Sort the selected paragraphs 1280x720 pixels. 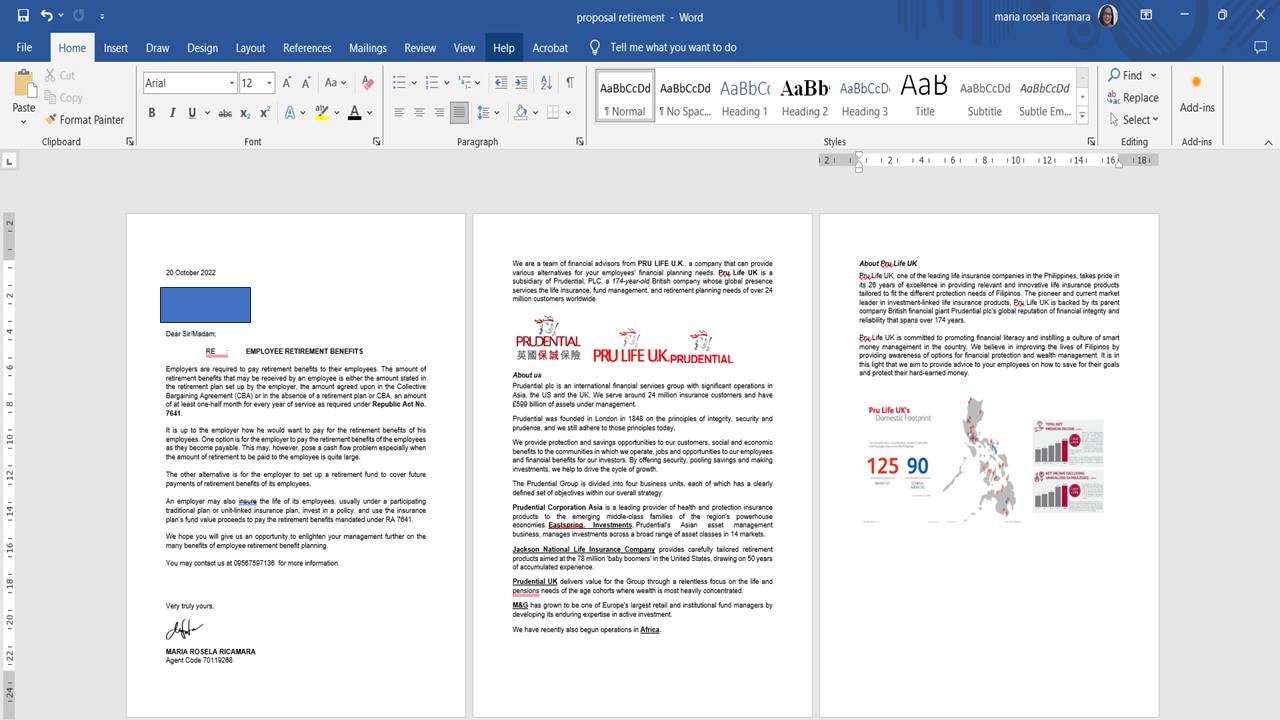coord(546,83)
